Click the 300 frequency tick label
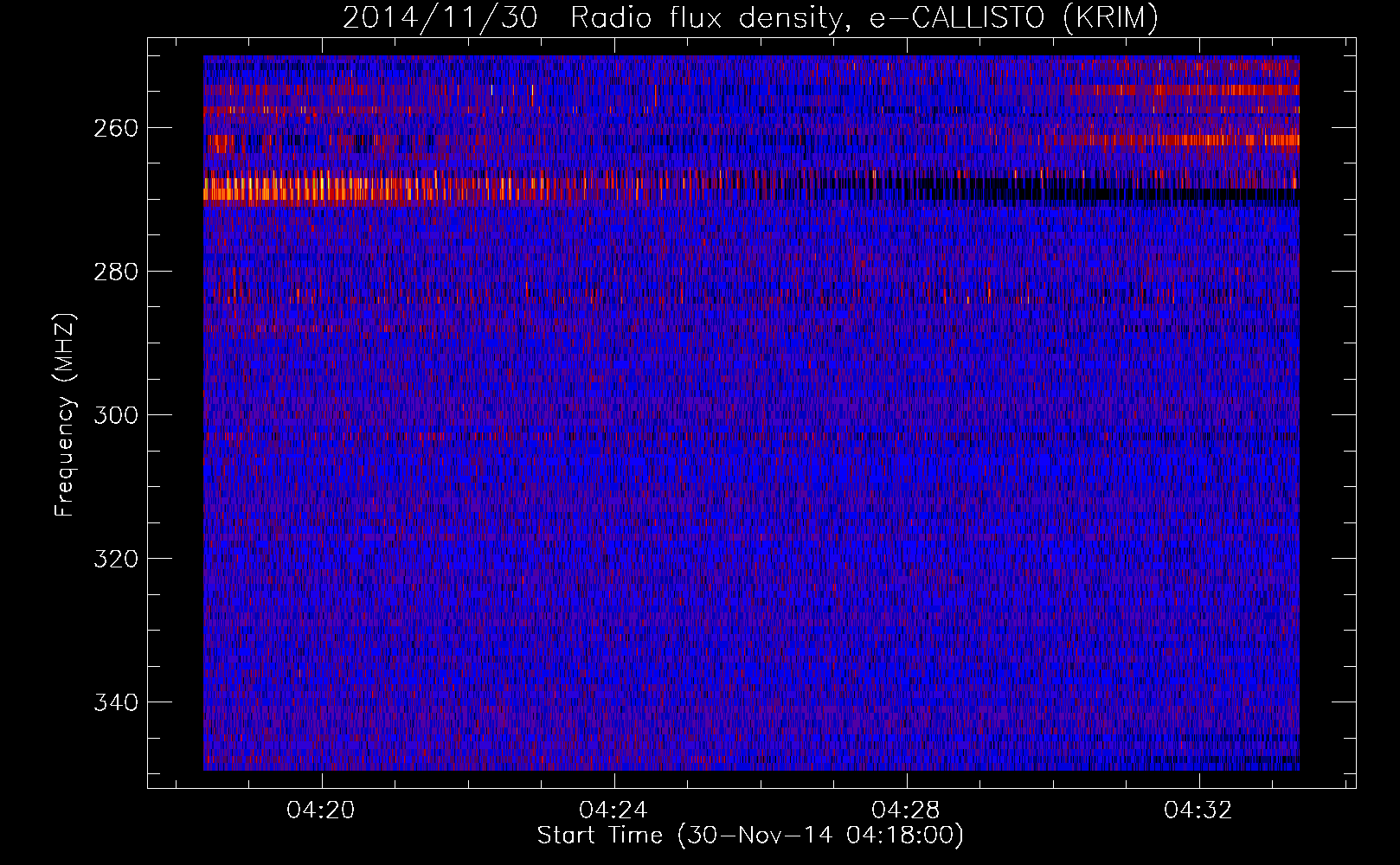1400x865 pixels. [116, 415]
